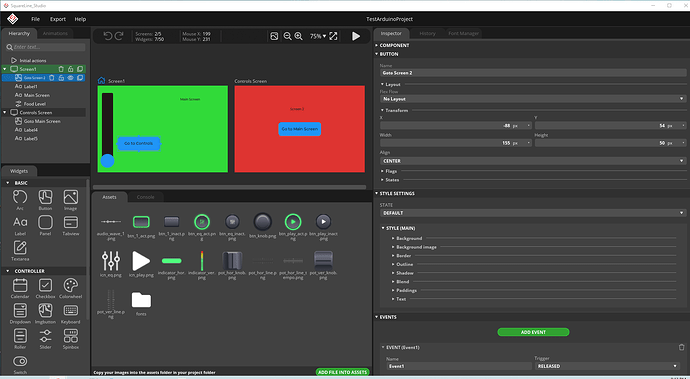Click the ADD EVENT button
This screenshot has width=690, height=379.
[533, 332]
